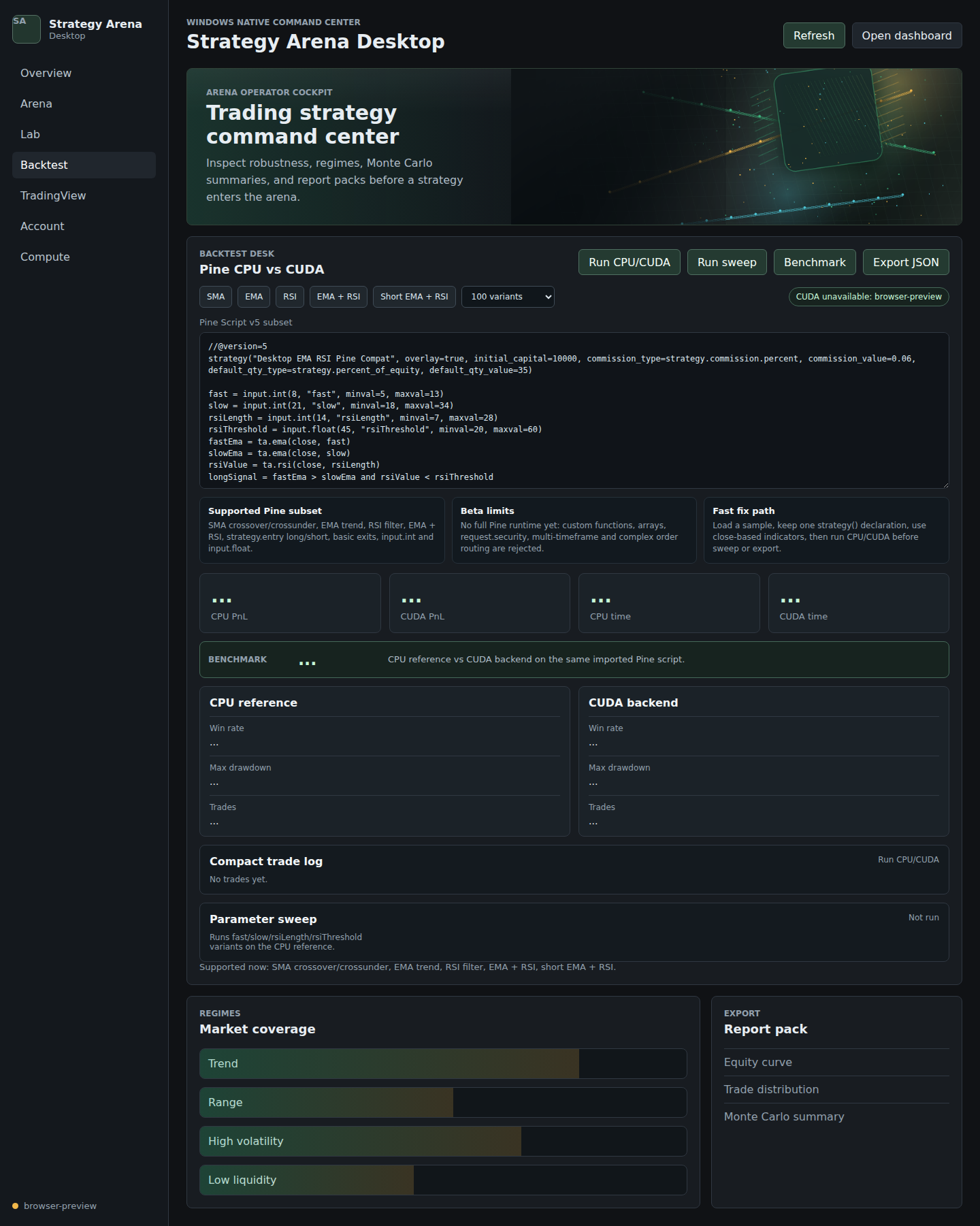Image resolution: width=980 pixels, height=1226 pixels.
Task: Open the Account page
Action: [x=84, y=226]
